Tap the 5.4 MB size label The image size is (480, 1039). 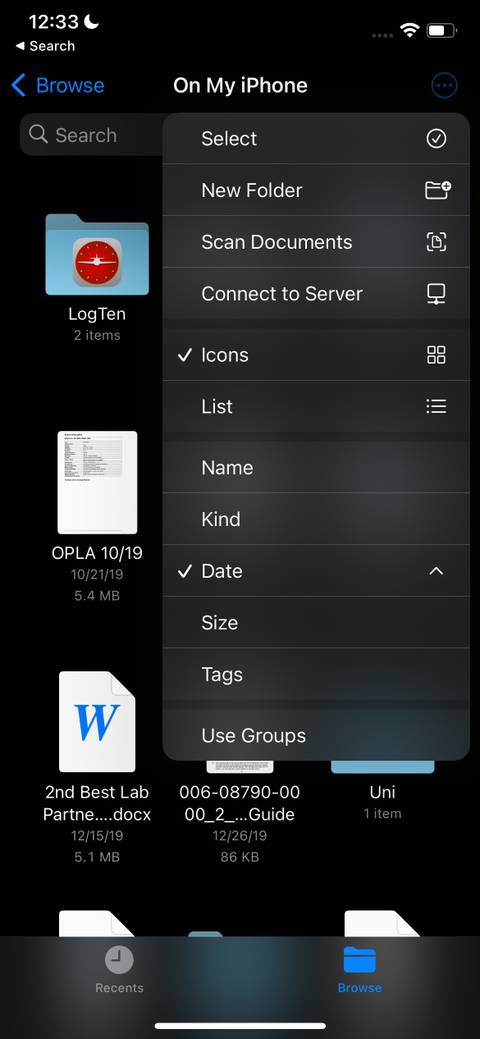coord(97,596)
